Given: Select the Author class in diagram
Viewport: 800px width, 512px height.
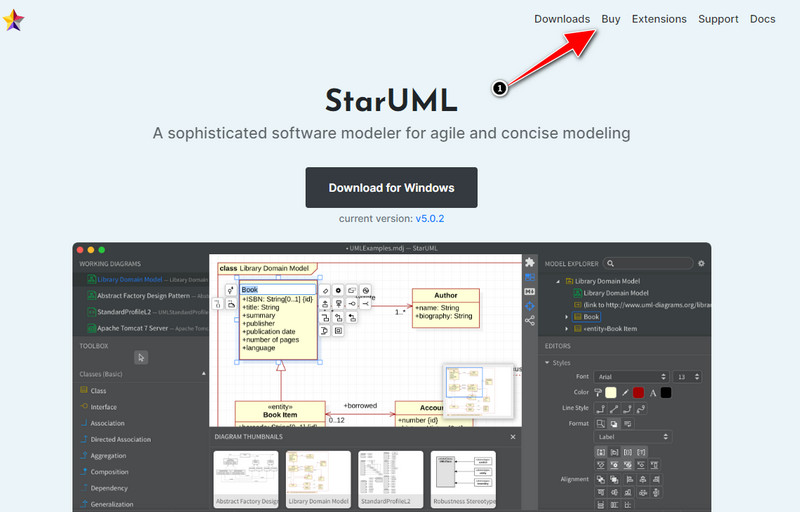Looking at the screenshot, I should (x=446, y=309).
